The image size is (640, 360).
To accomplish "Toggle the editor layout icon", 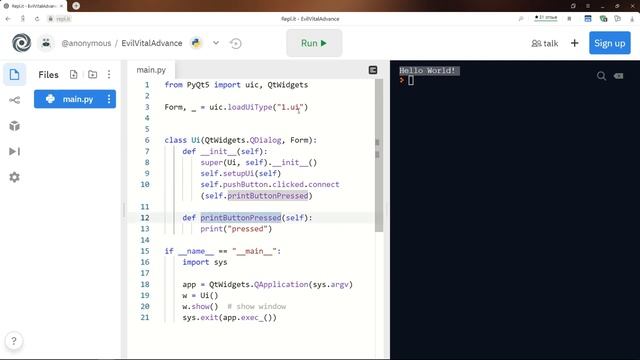I will (373, 70).
